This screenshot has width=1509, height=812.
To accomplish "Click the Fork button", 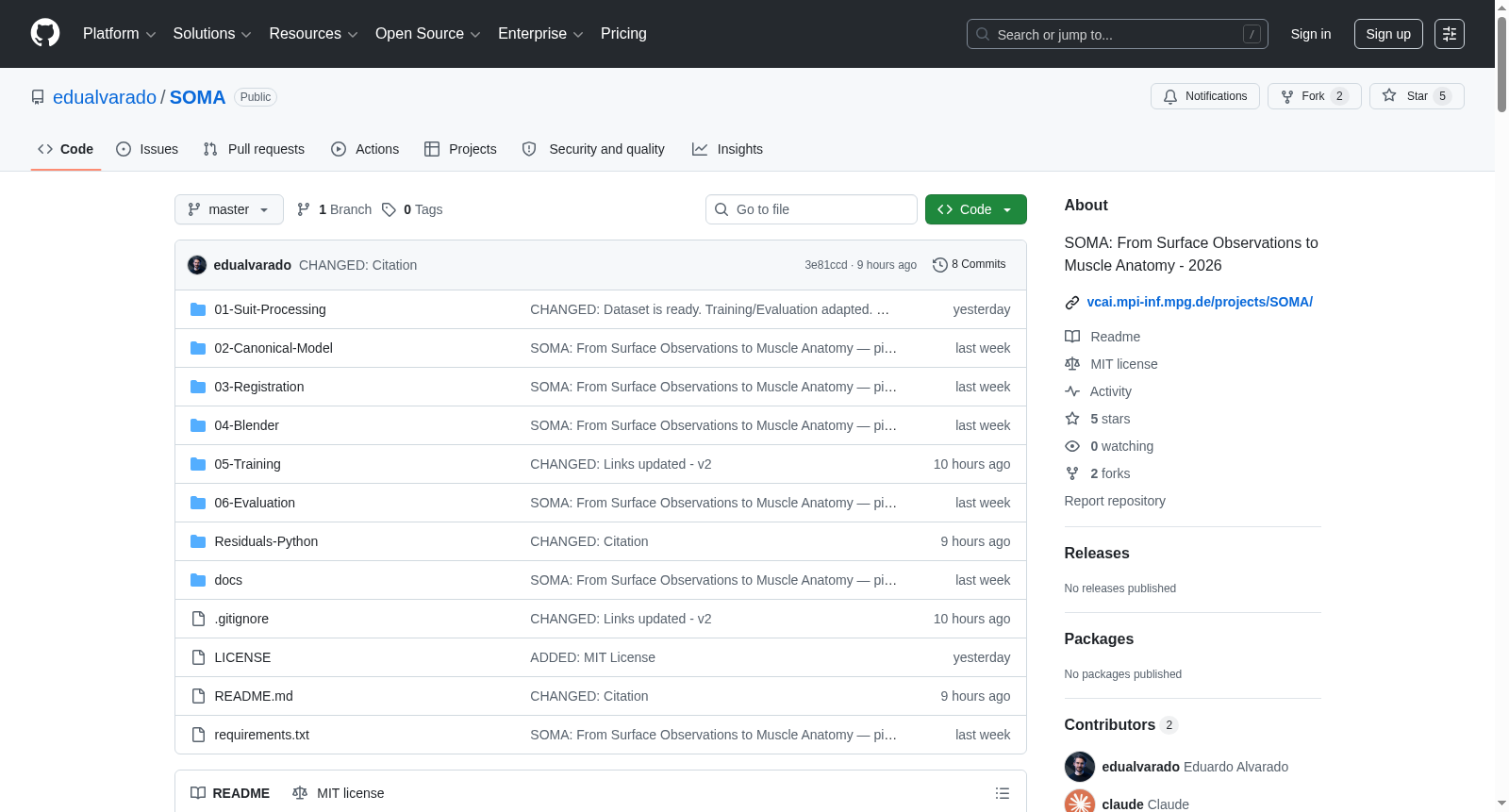I will (1315, 96).
